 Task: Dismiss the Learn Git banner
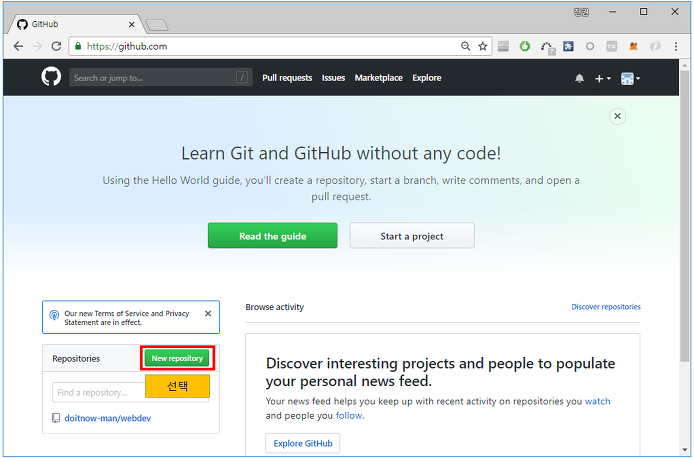tap(617, 116)
